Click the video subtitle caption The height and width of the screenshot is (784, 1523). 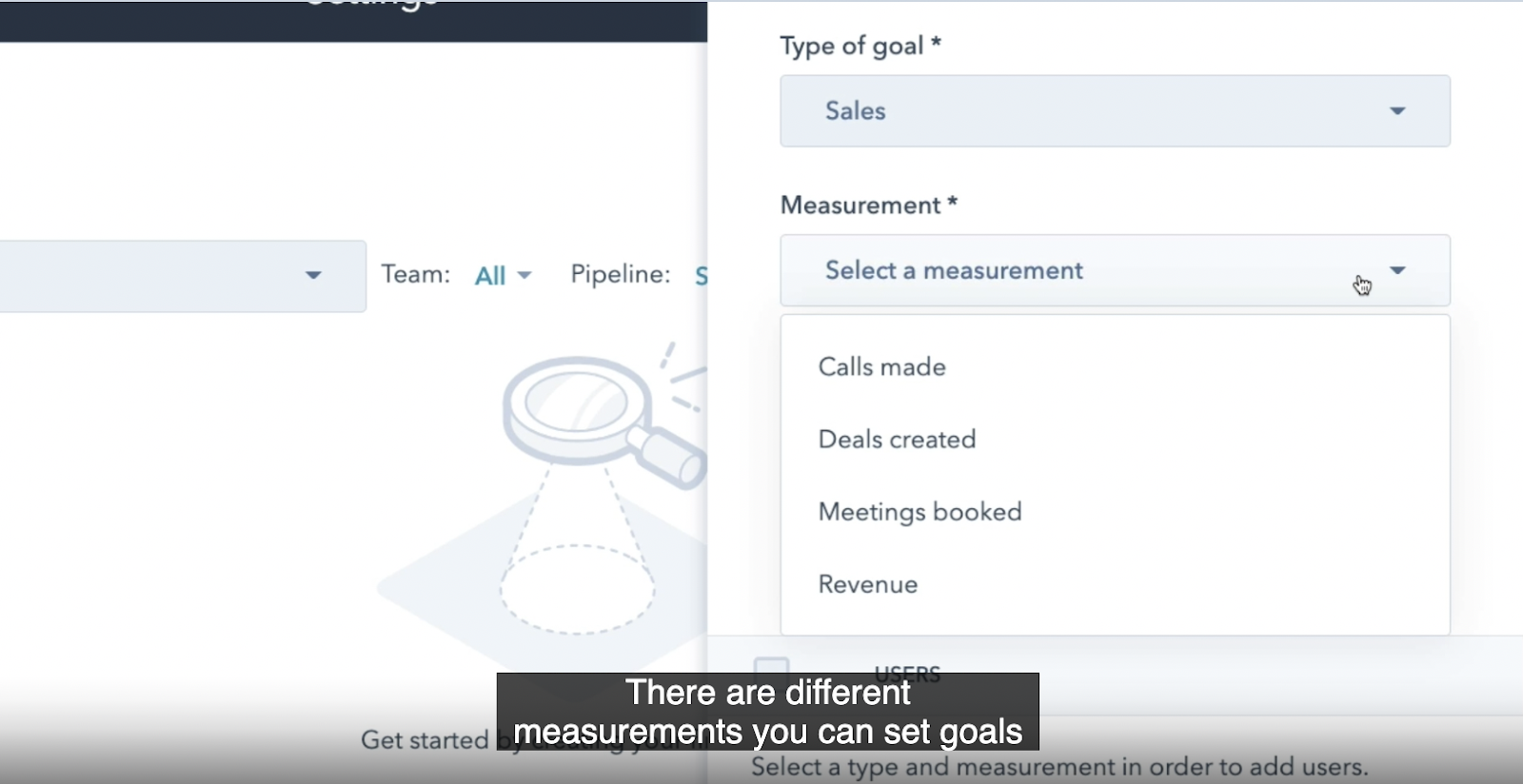tap(767, 712)
